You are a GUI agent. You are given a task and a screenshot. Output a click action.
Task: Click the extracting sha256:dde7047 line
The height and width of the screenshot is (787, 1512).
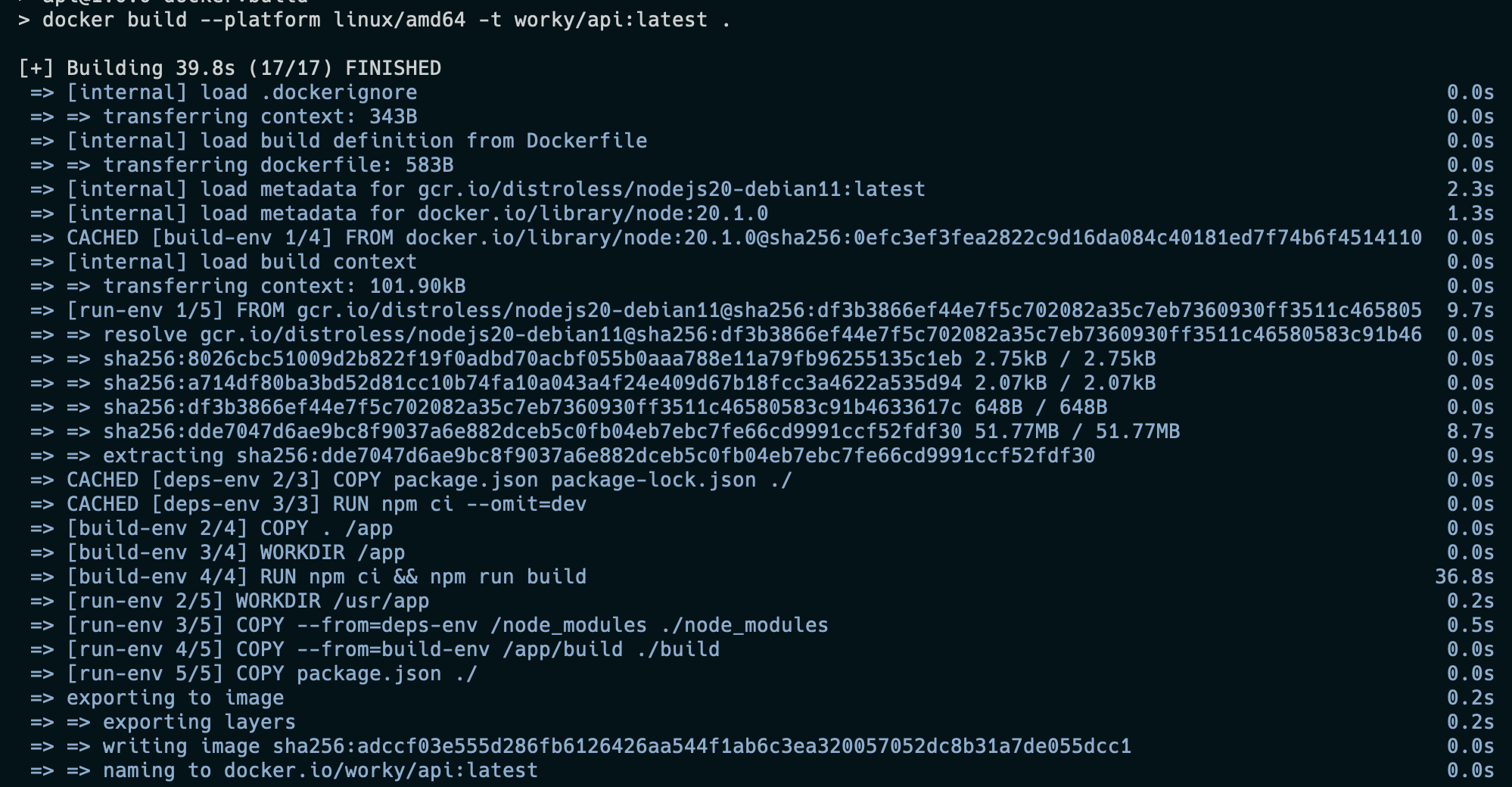tap(599, 456)
